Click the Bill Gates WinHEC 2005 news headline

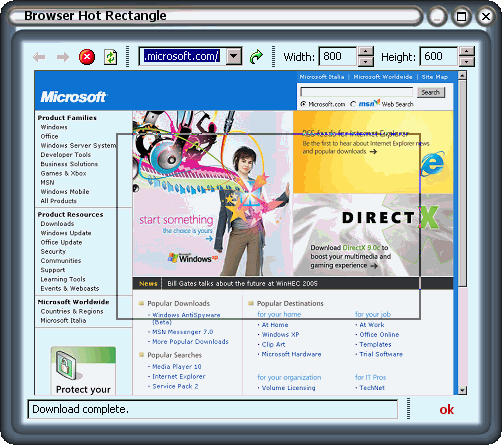[x=242, y=284]
